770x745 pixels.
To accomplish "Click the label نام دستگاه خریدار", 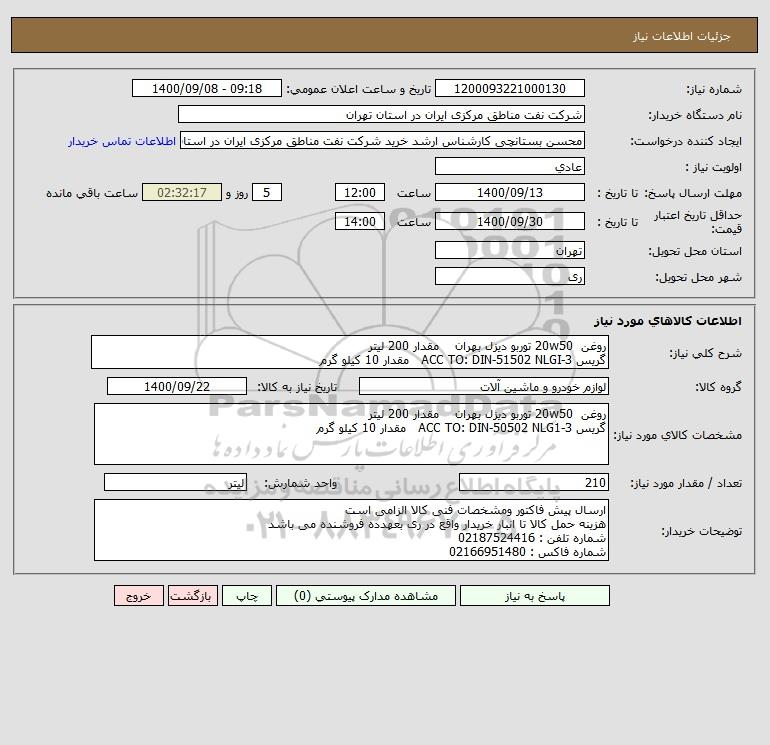I will (x=695, y=115).
